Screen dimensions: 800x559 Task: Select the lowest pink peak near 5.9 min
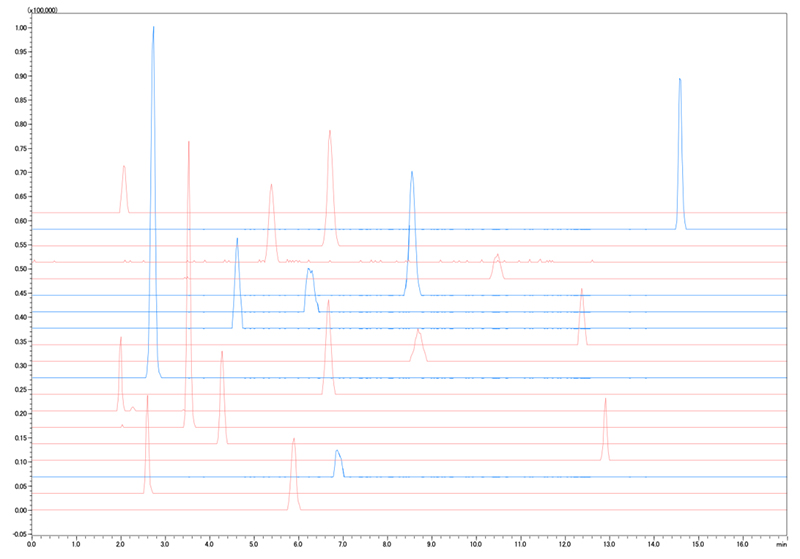tap(294, 440)
